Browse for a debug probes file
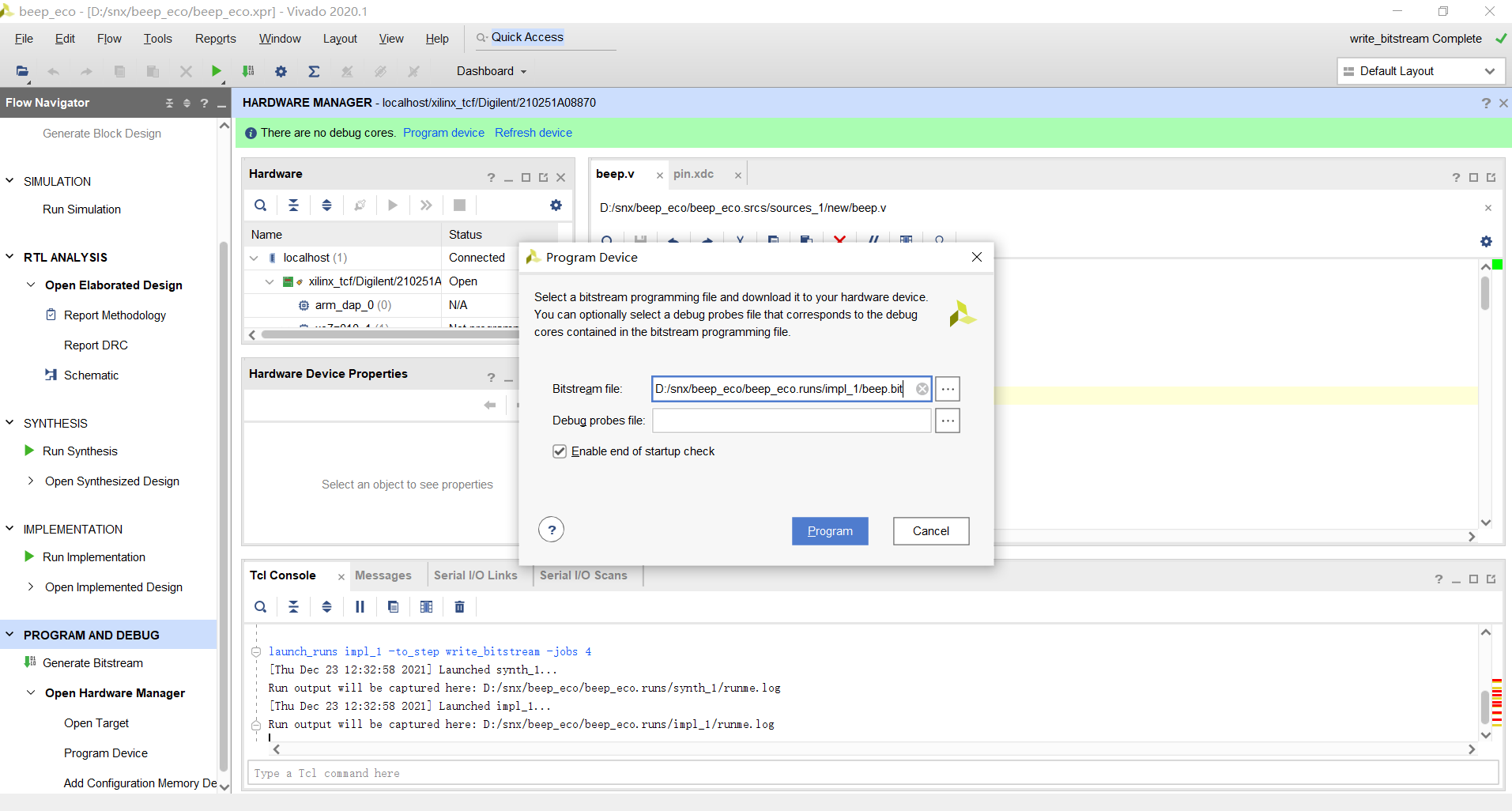The height and width of the screenshot is (811, 1512). [x=948, y=421]
